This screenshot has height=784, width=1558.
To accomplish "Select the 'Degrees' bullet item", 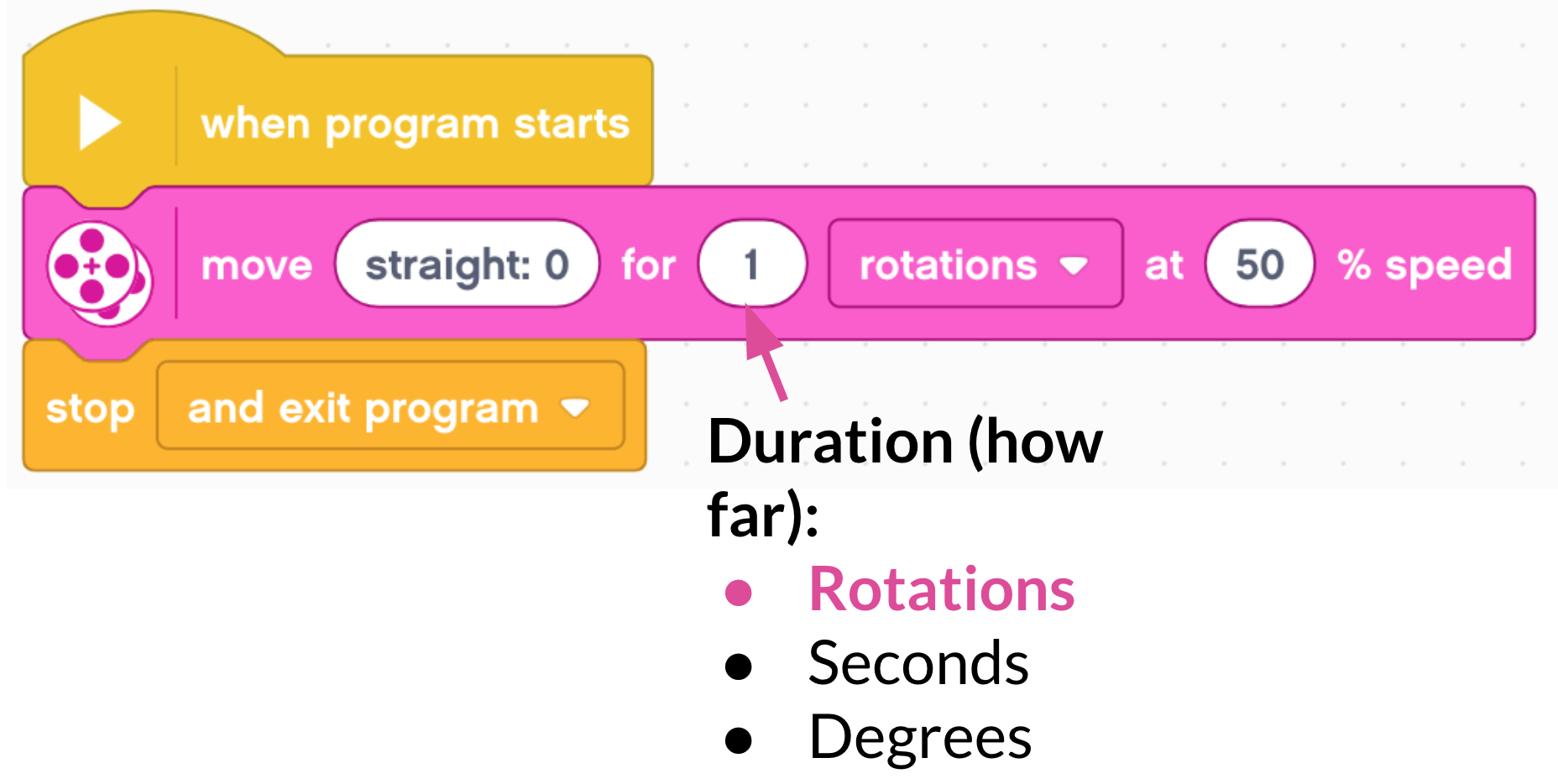I will pos(920,738).
